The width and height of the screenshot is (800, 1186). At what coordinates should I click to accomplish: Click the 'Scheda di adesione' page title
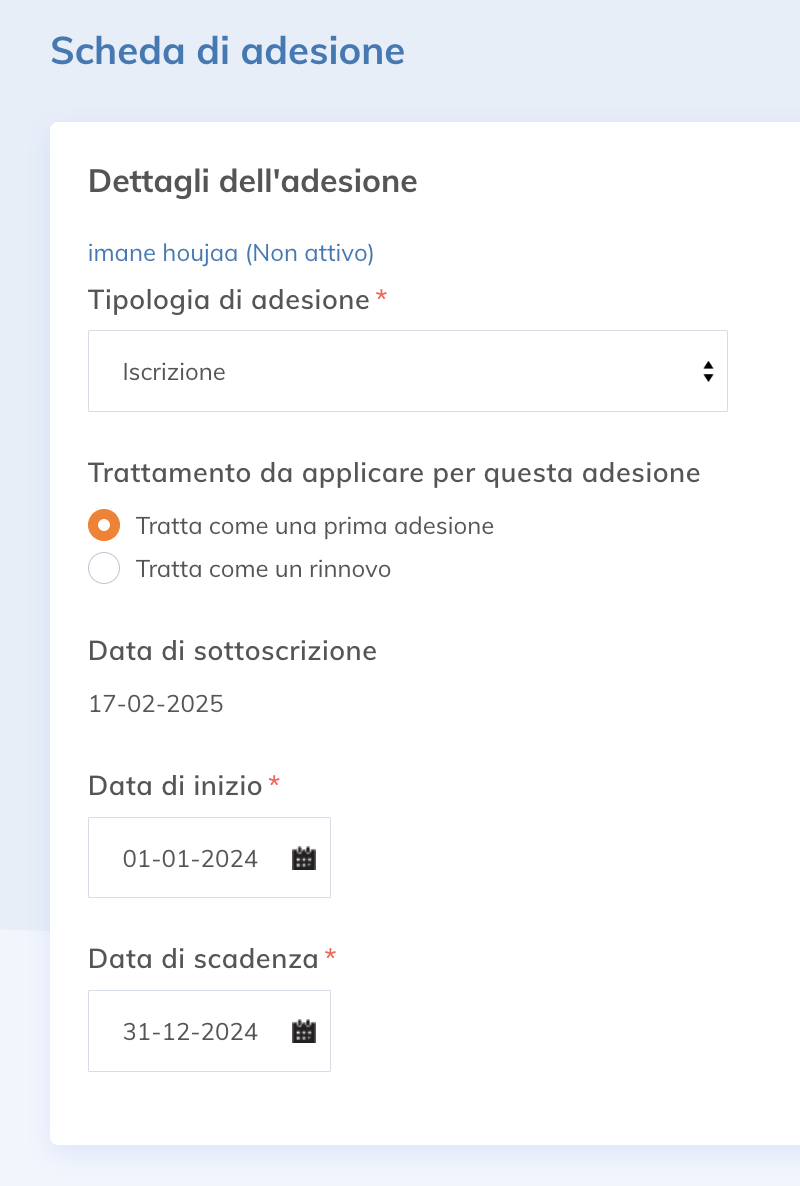228,51
